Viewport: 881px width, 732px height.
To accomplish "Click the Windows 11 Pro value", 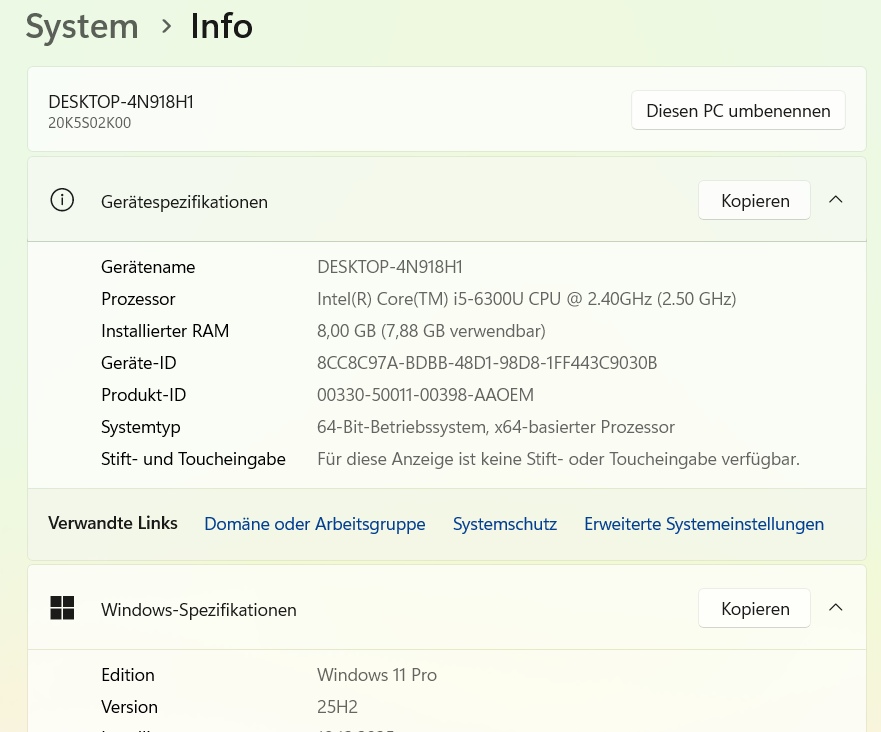I will point(376,675).
